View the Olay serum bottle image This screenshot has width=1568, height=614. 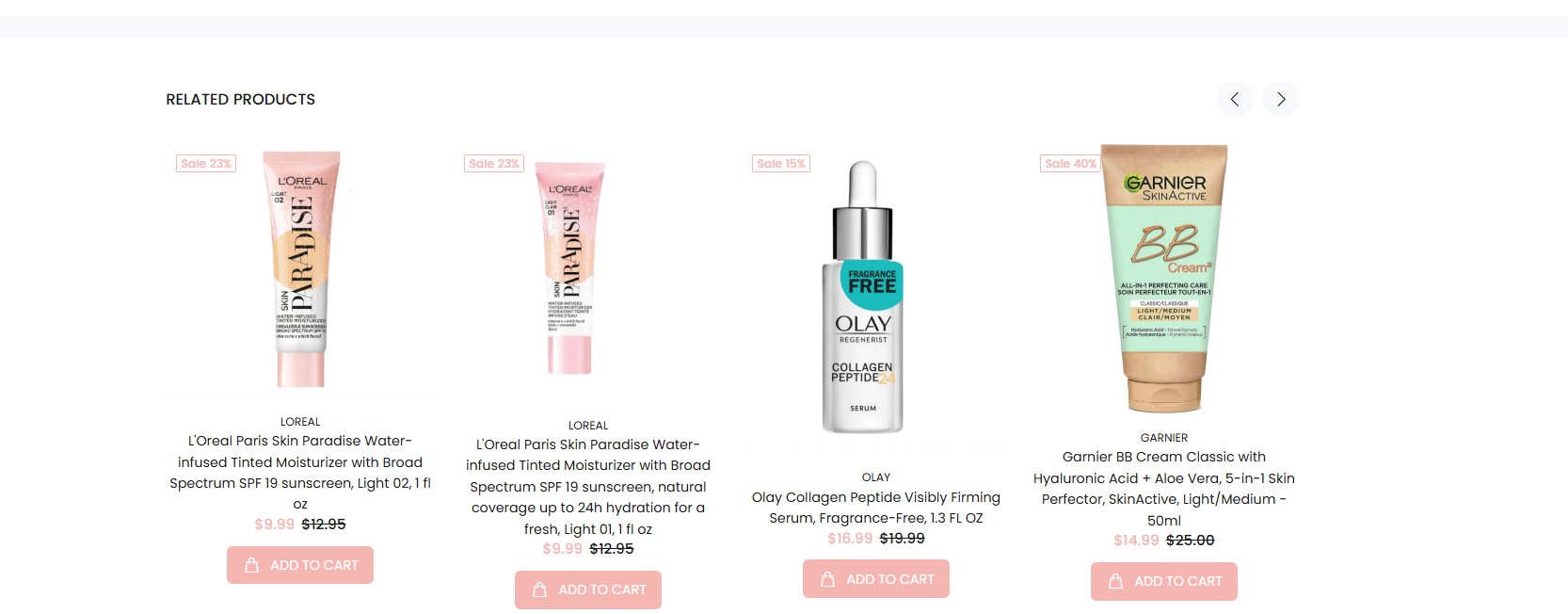point(864,297)
